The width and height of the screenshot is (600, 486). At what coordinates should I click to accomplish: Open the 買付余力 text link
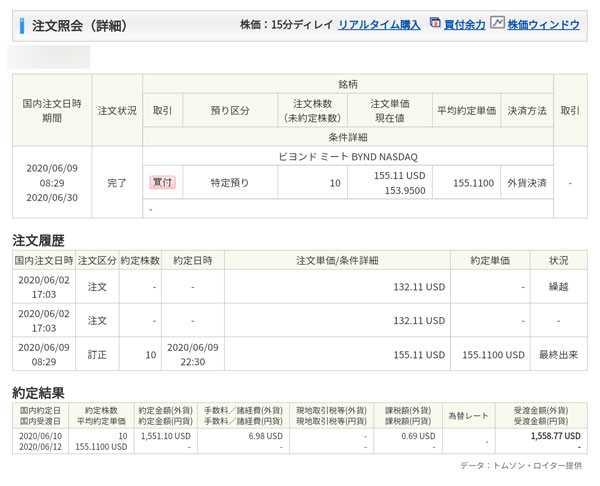[463, 24]
